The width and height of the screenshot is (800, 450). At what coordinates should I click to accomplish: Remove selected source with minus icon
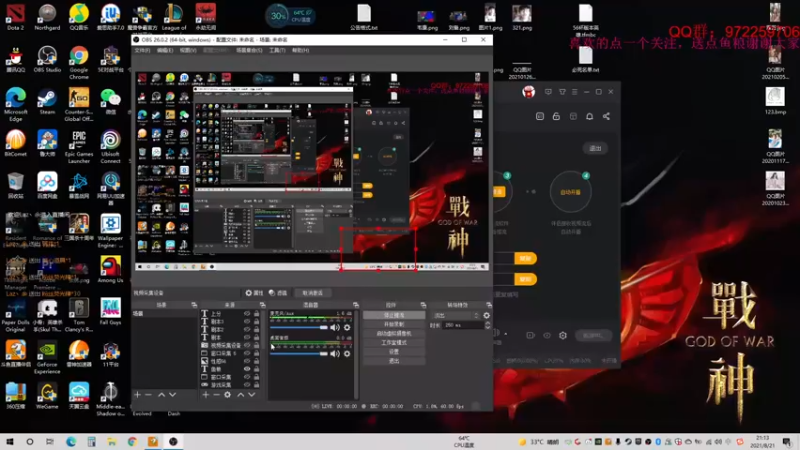pos(216,395)
